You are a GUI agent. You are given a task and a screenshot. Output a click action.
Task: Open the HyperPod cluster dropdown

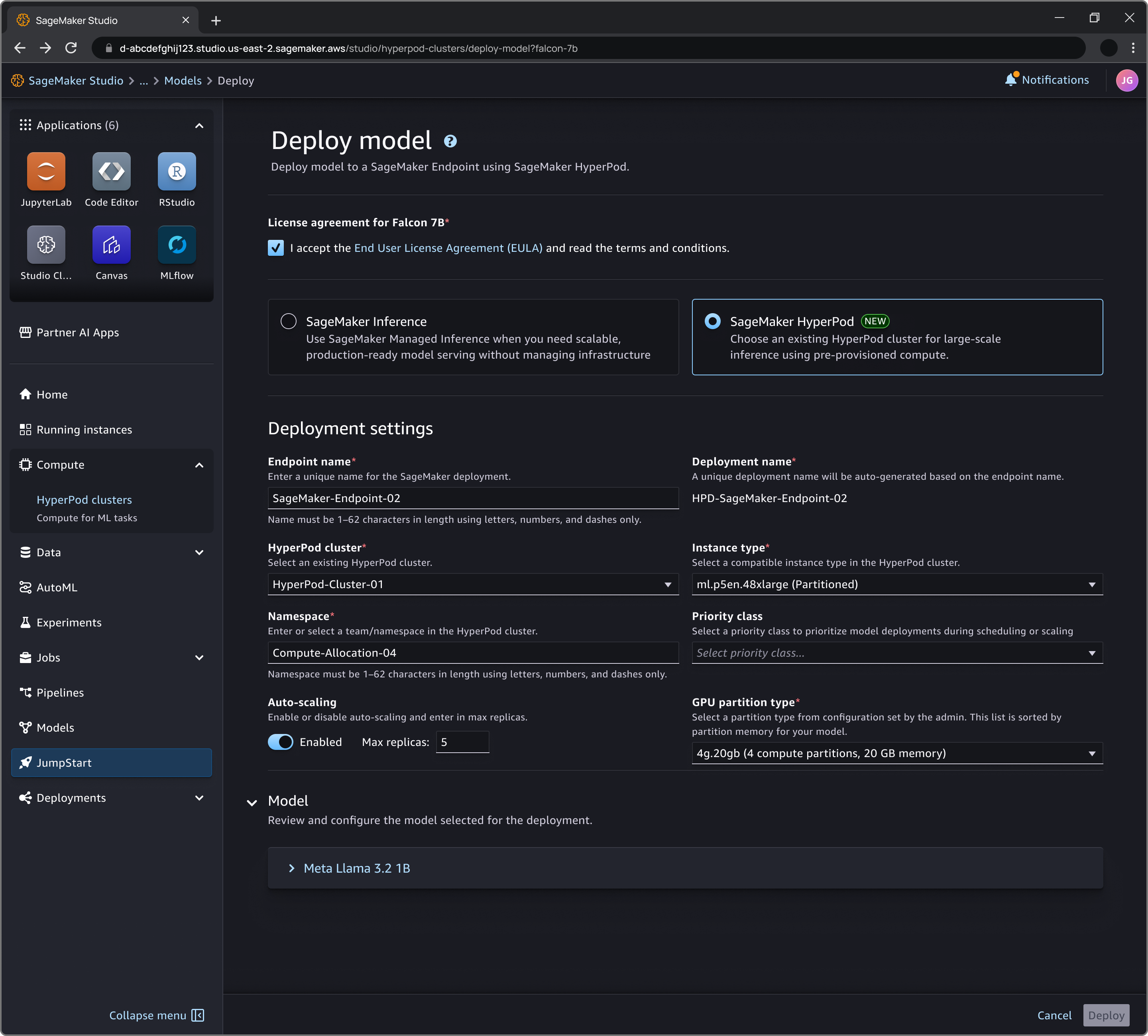[x=473, y=584]
